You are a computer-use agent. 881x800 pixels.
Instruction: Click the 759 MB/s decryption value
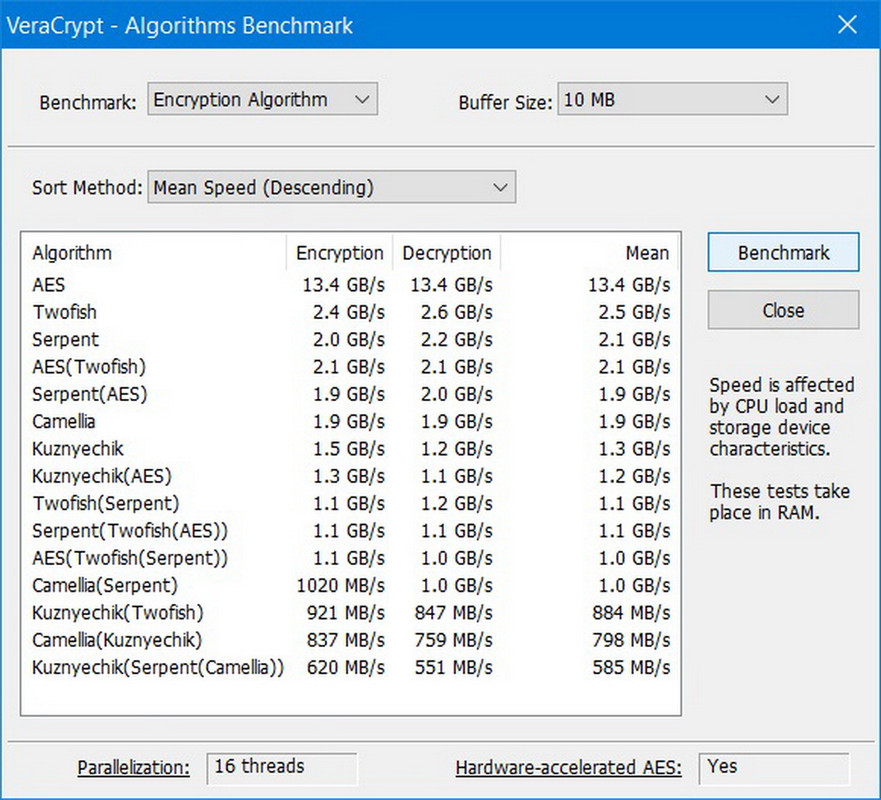453,640
